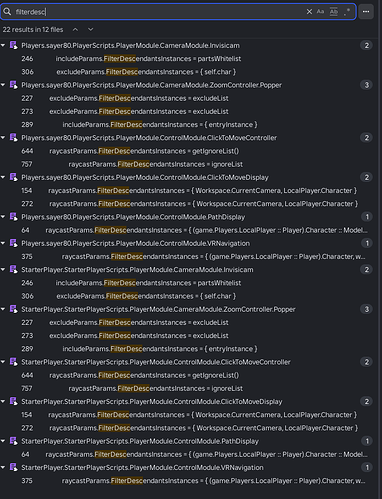Click script icon of StarterPlayer ClickToMoveDisplay

[x=14, y=402]
